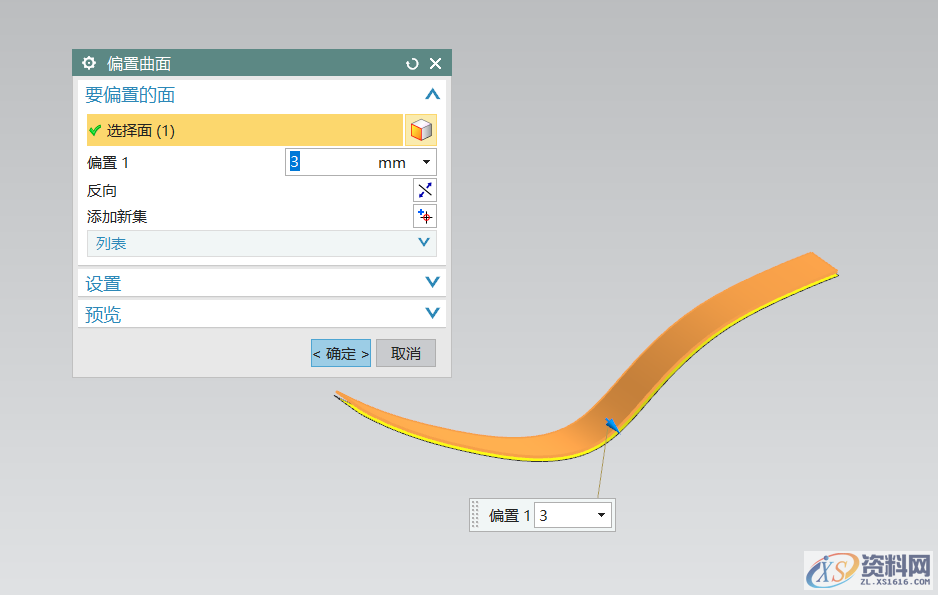Click the 反向 reverse direction icon
The height and width of the screenshot is (595, 938).
425,190
